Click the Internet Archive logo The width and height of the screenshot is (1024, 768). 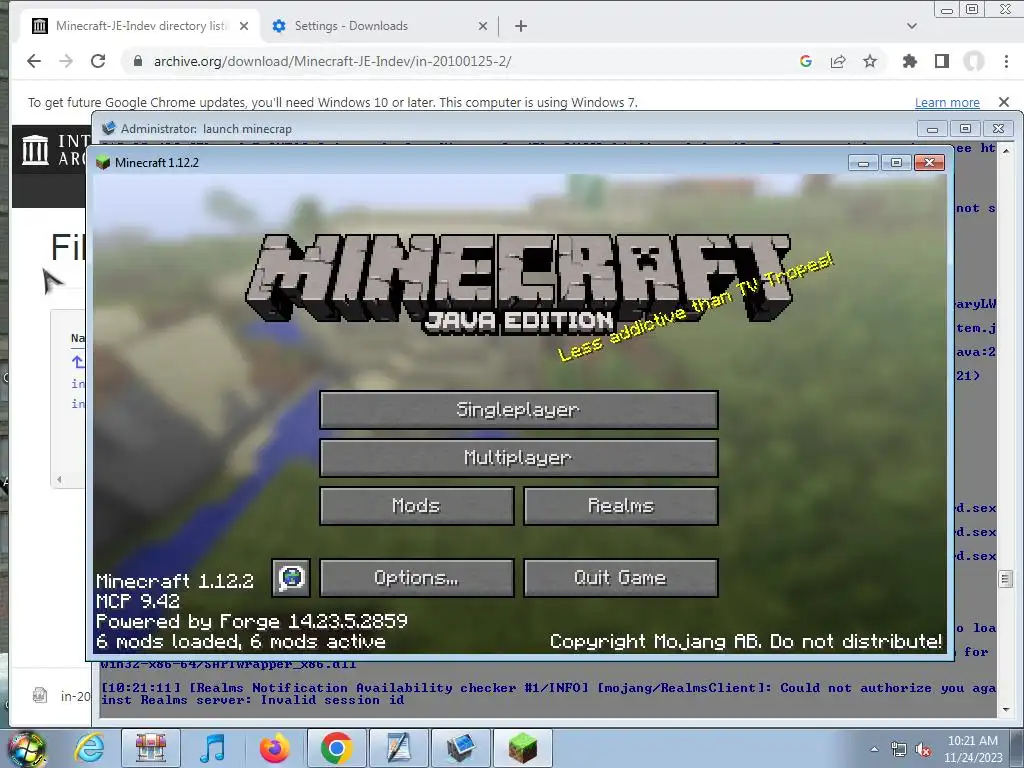35,150
